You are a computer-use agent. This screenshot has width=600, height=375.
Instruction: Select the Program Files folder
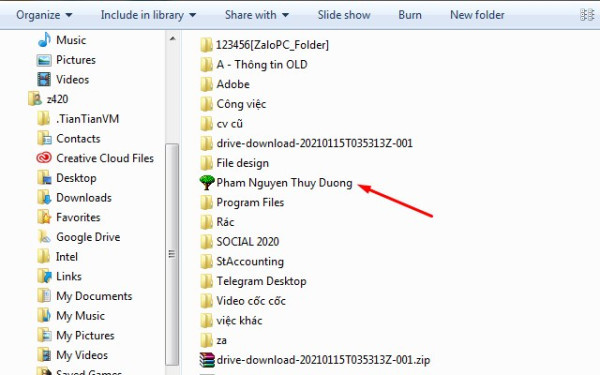[x=242, y=202]
